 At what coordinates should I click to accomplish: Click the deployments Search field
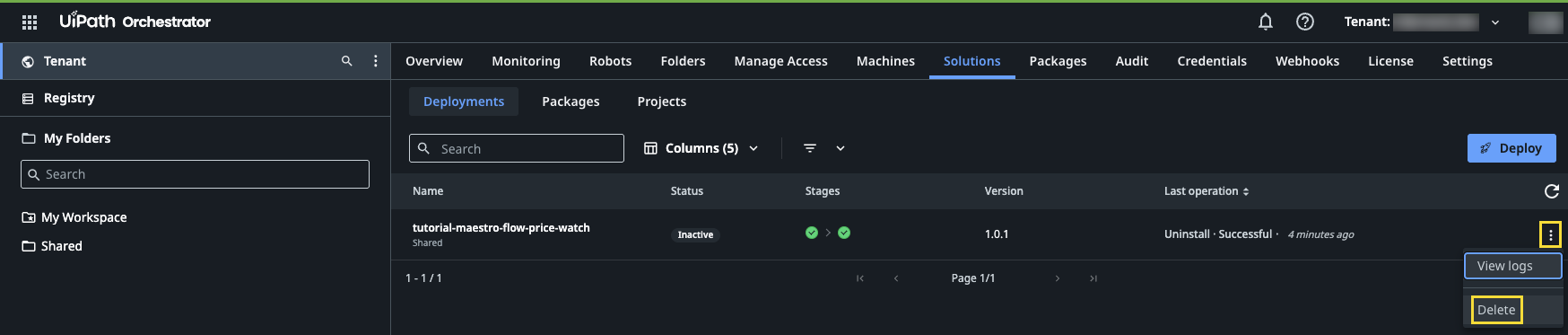tap(517, 148)
